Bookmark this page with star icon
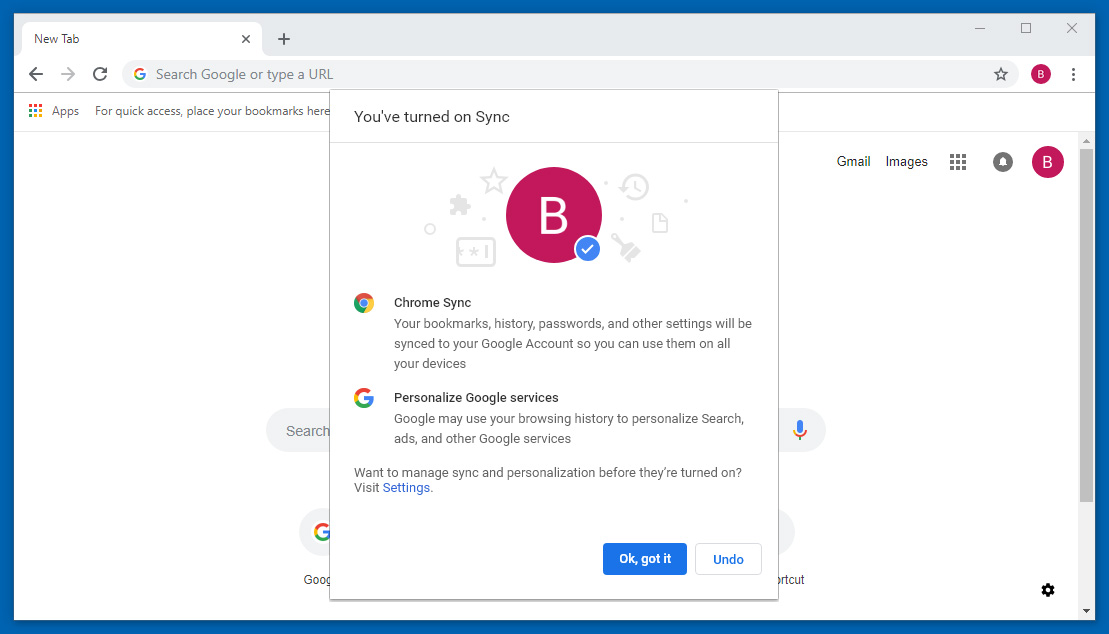The image size is (1109, 634). [x=1001, y=74]
